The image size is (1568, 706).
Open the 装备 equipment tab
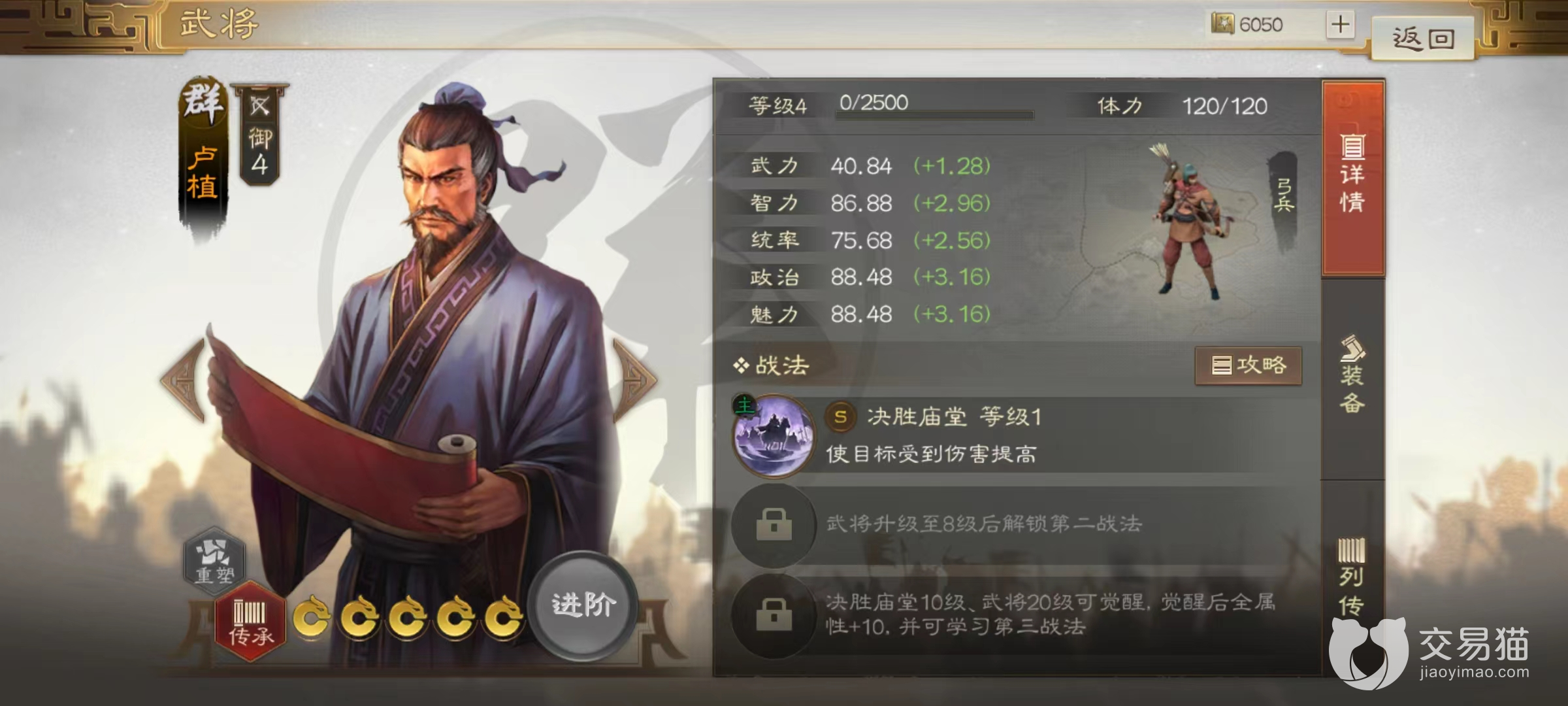tap(1353, 376)
